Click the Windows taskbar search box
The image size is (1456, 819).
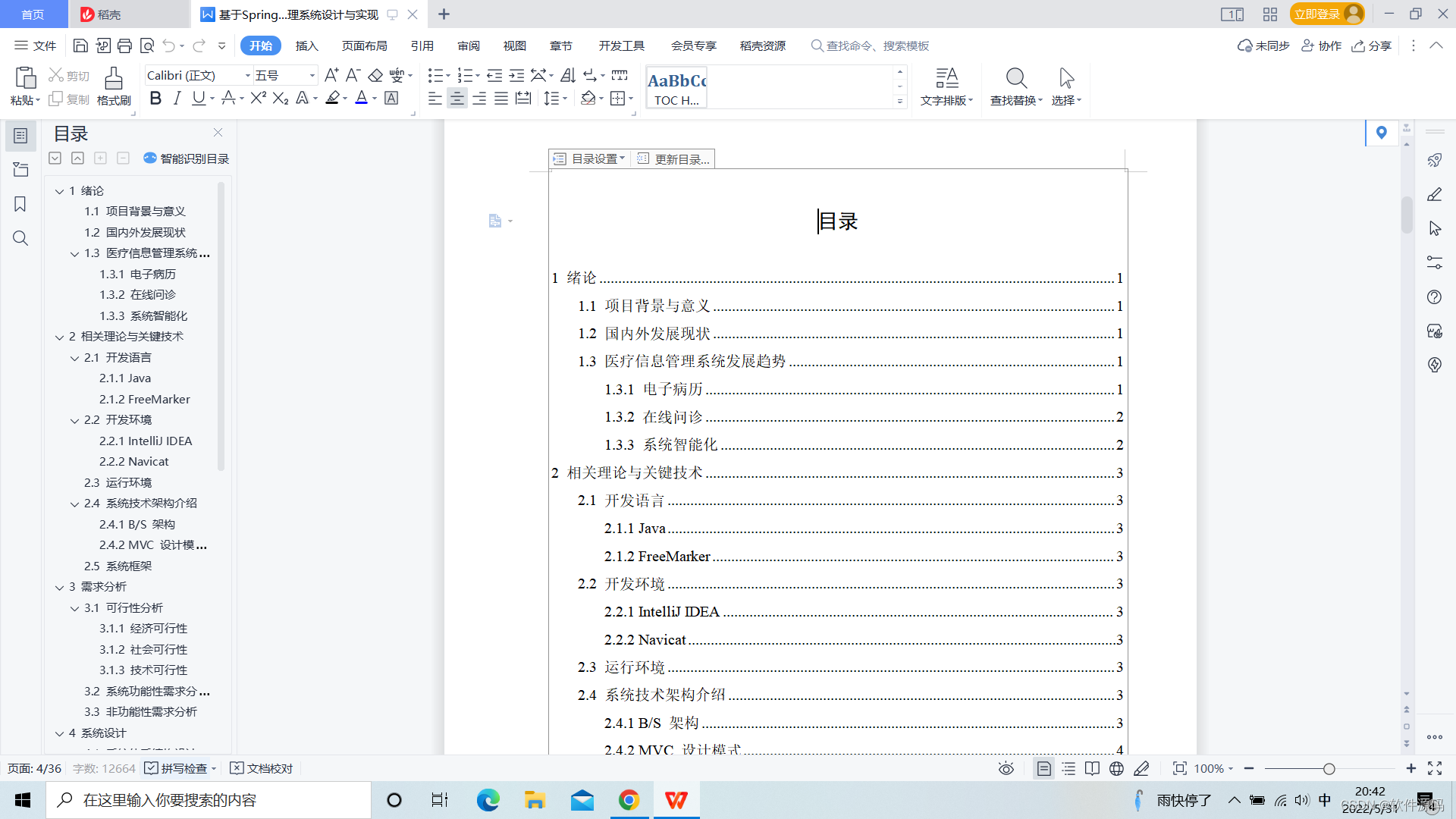click(x=209, y=800)
